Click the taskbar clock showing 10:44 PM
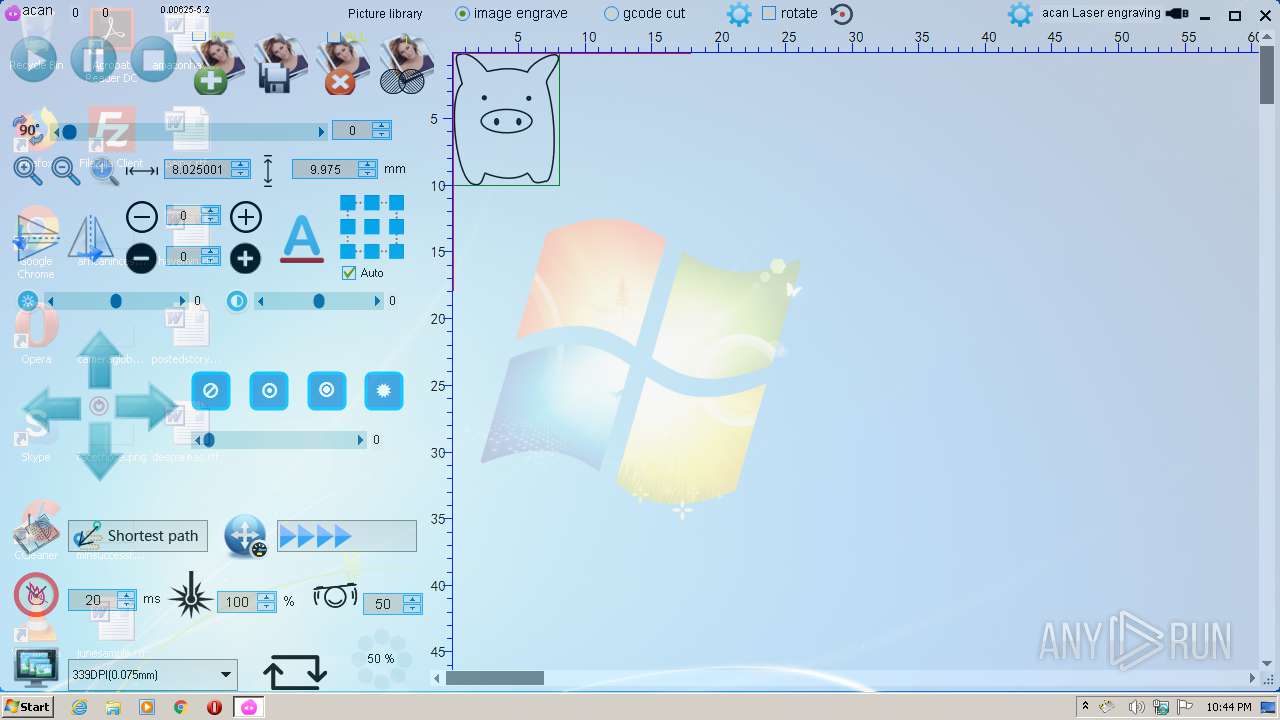The image size is (1280, 720). tap(1229, 707)
